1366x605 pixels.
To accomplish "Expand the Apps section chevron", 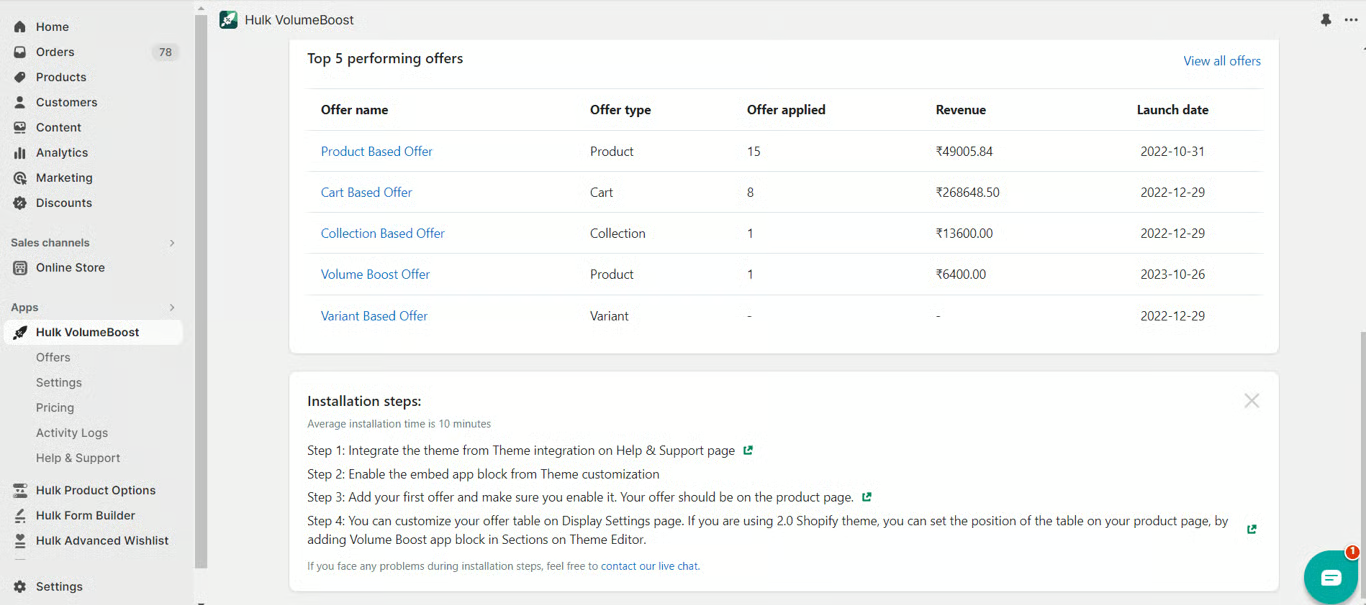I will tap(172, 308).
